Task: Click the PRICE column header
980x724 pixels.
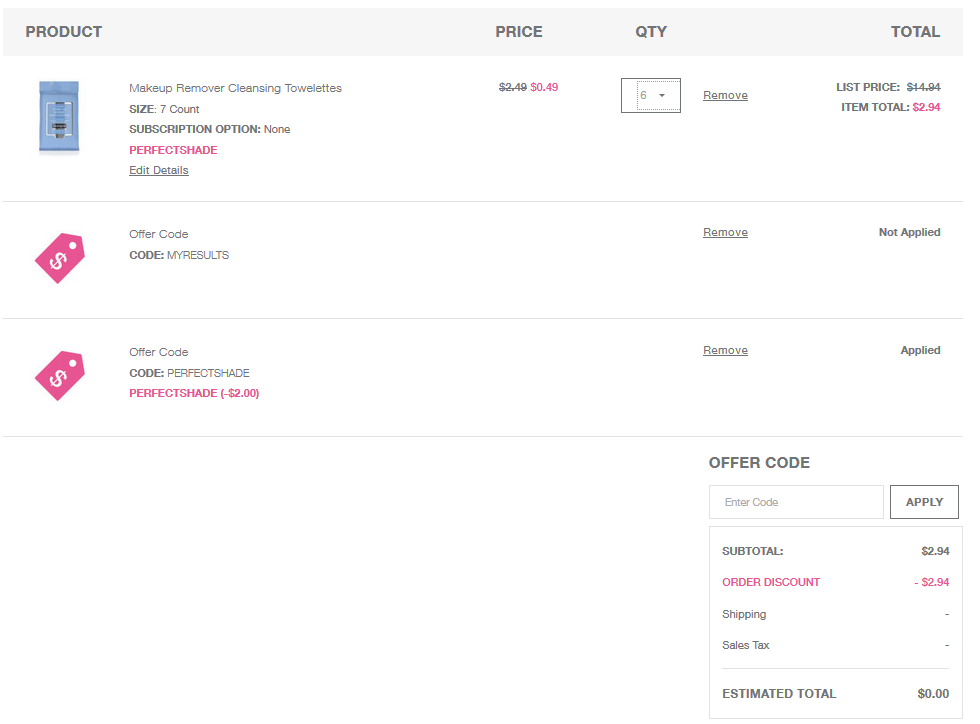Action: pyautogui.click(x=519, y=32)
